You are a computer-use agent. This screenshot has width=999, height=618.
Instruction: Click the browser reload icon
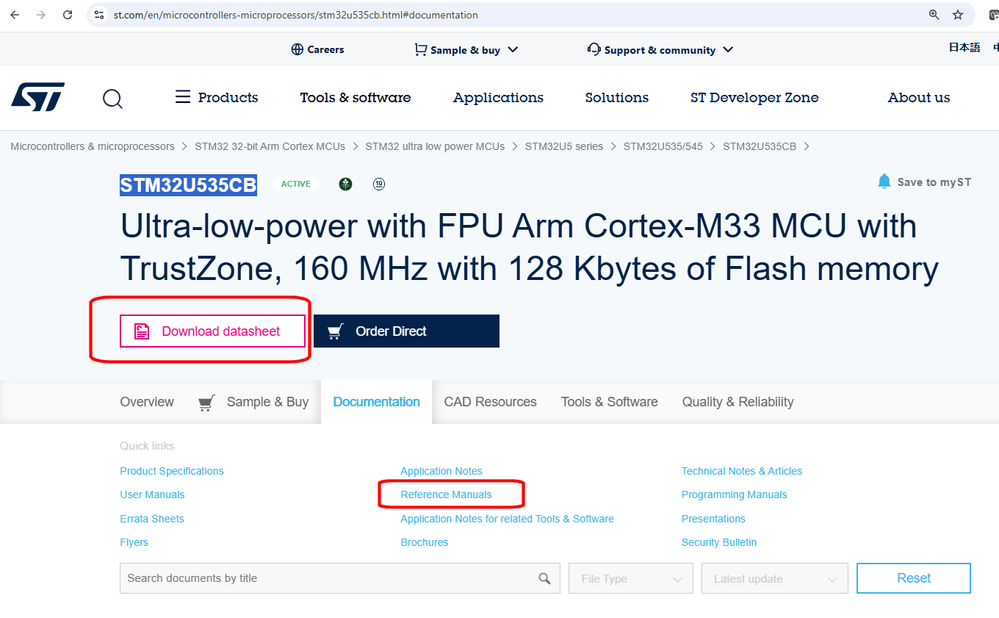tap(67, 15)
